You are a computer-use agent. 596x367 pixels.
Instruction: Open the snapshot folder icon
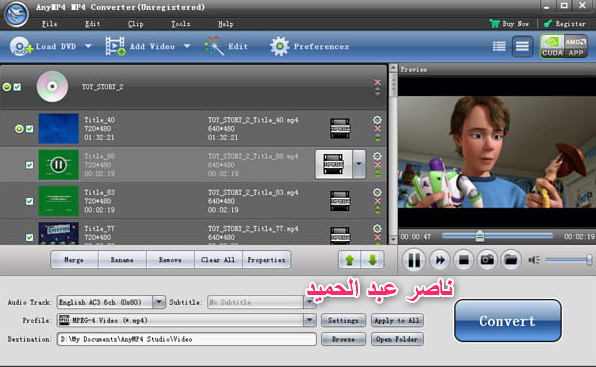pyautogui.click(x=511, y=260)
